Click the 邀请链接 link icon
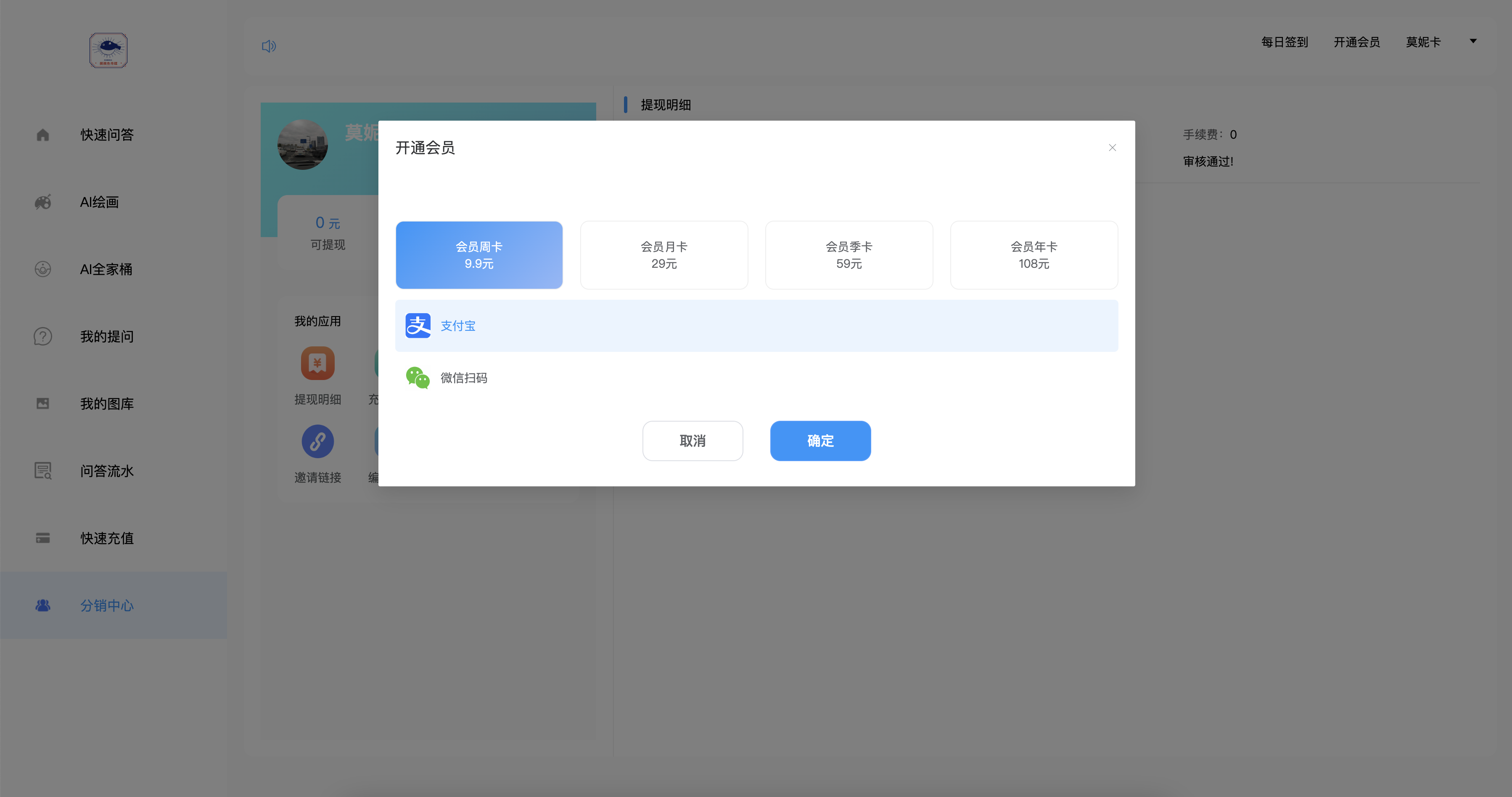The image size is (1512, 797). tap(317, 441)
